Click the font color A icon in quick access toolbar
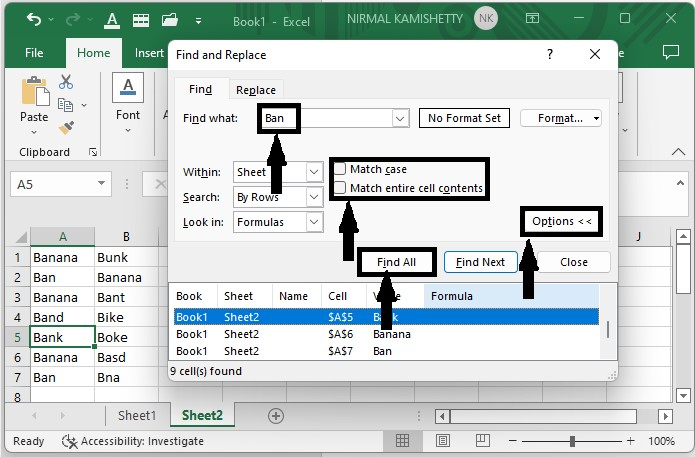 pyautogui.click(x=112, y=20)
